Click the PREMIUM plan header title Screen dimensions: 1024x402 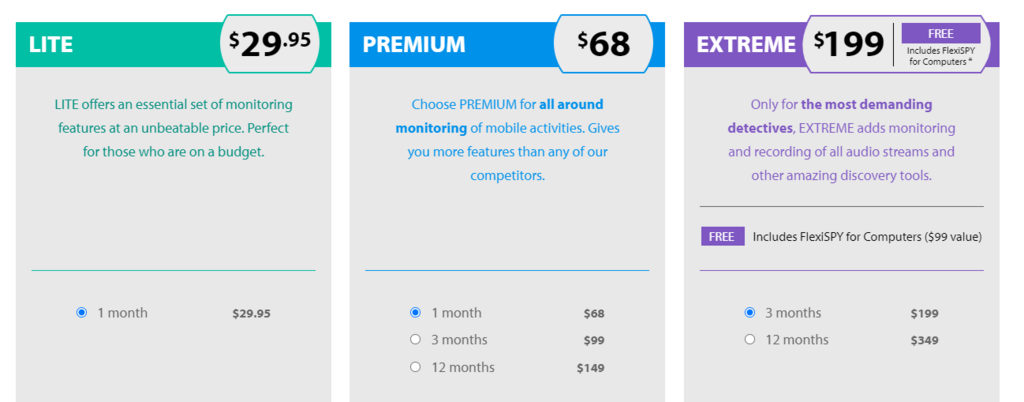point(414,44)
